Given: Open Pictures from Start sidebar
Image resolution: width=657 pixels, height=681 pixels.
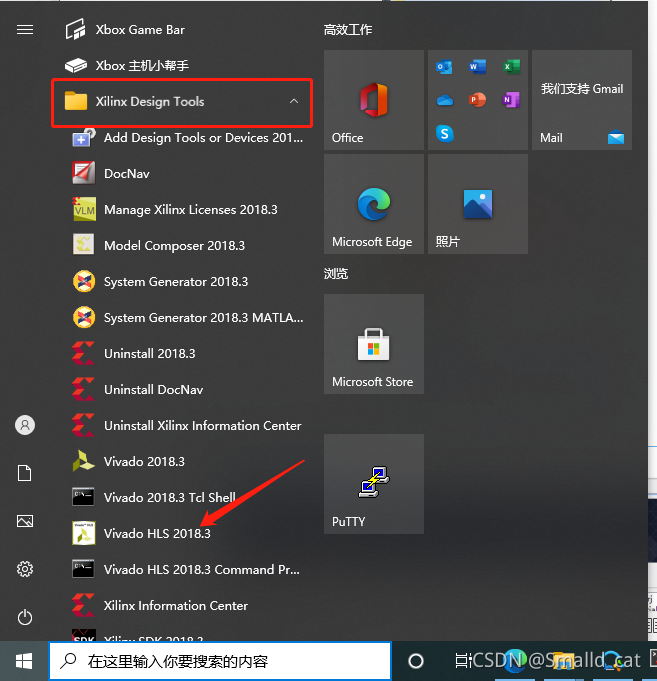Looking at the screenshot, I should click(25, 521).
